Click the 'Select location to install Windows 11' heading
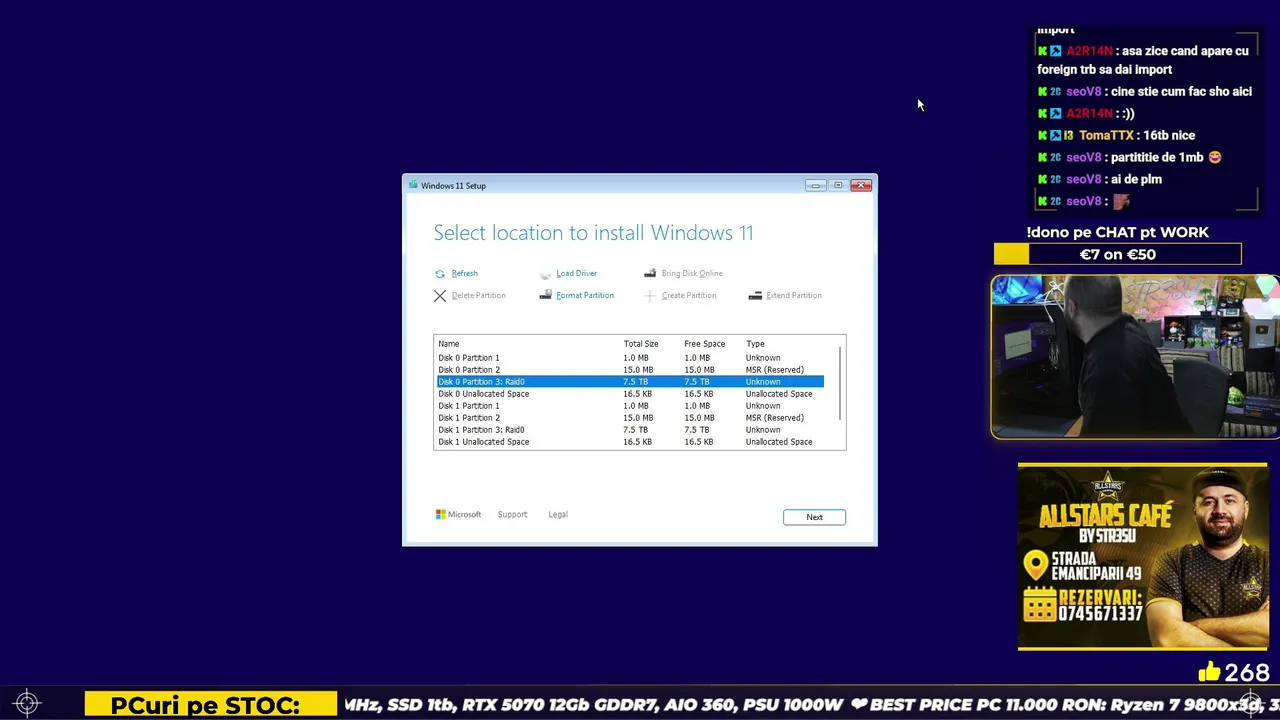Screen dimensions: 1280x720 [x=593, y=233]
